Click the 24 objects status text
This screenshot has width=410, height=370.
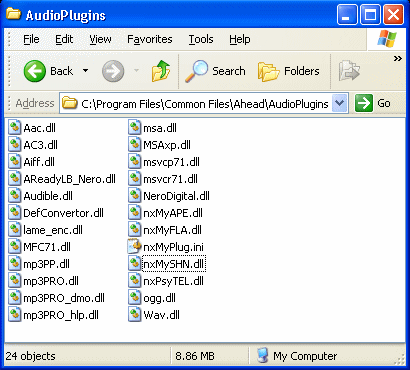pos(31,356)
